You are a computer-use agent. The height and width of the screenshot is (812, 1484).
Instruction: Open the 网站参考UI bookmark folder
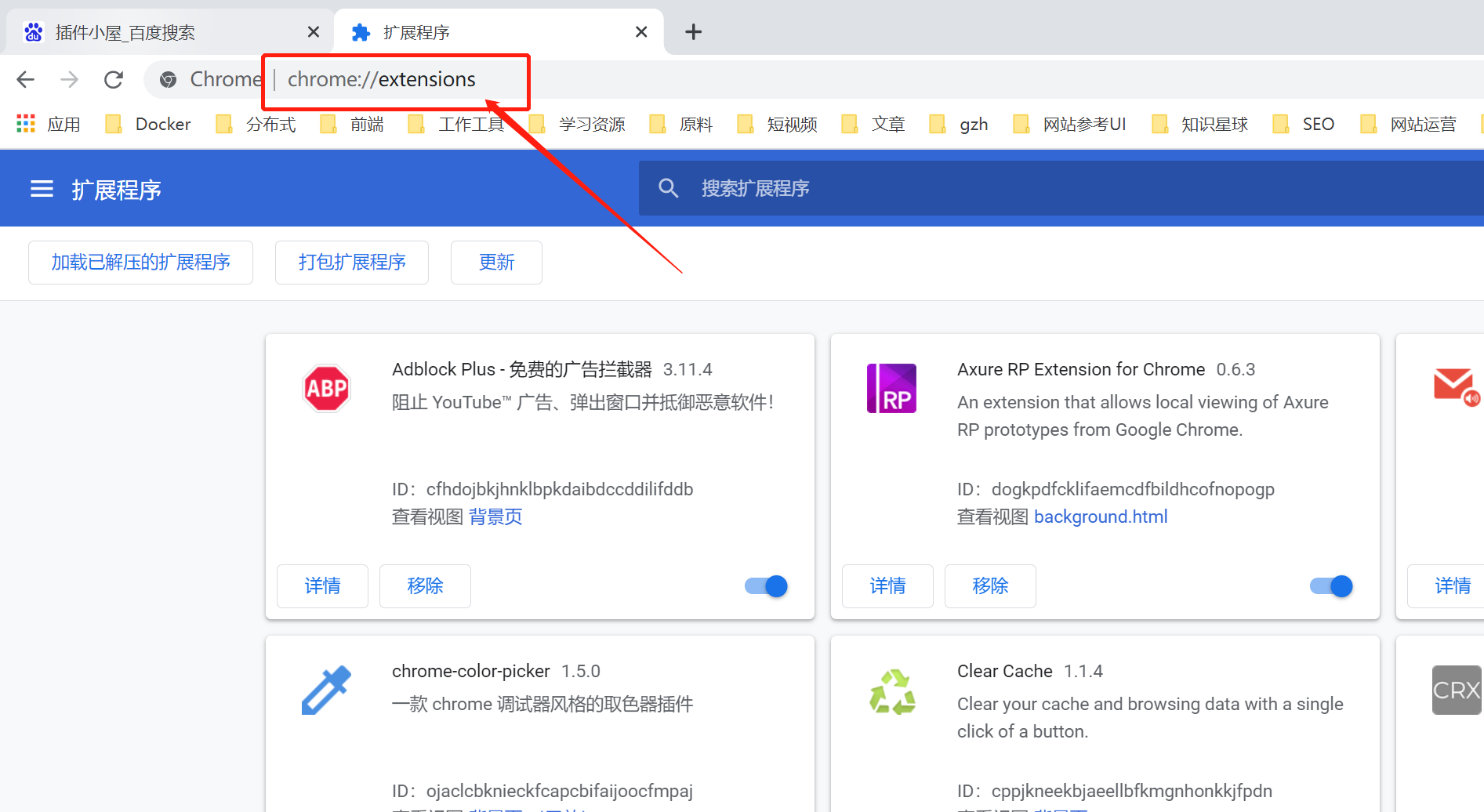[x=1070, y=124]
